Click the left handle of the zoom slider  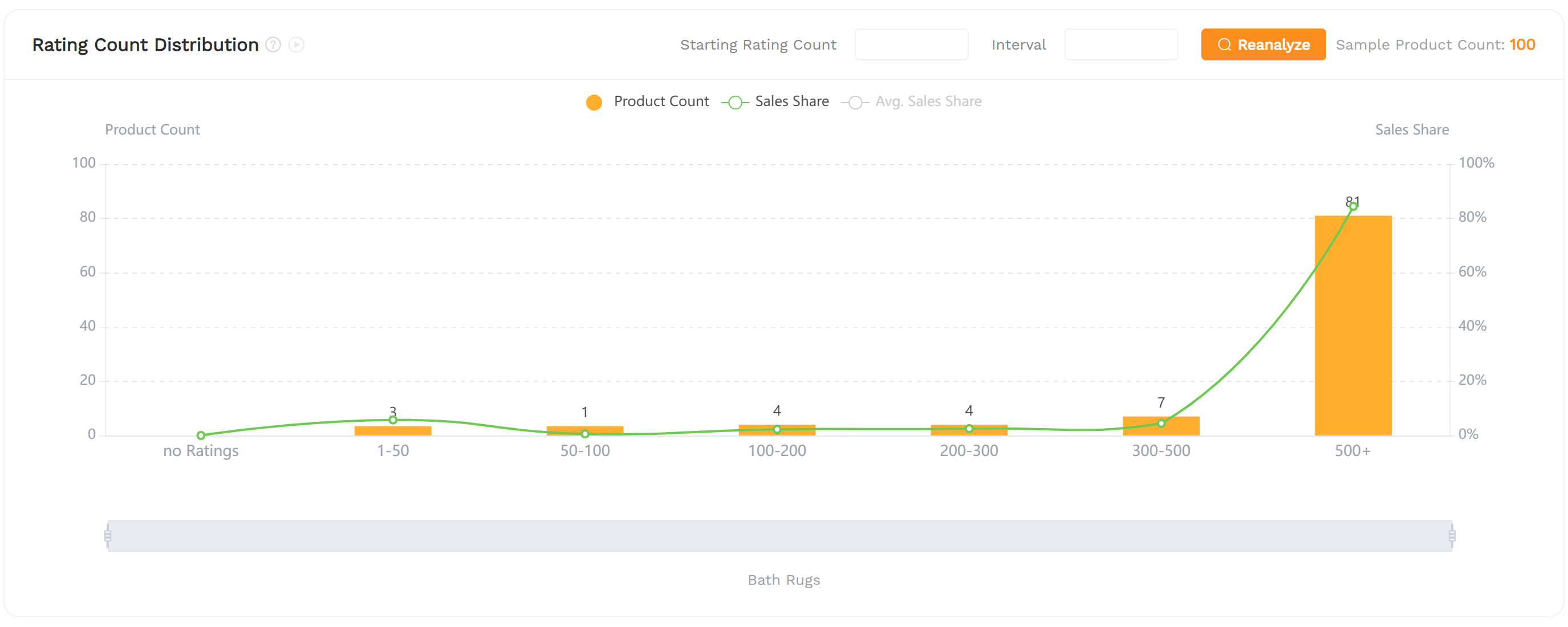[x=108, y=536]
